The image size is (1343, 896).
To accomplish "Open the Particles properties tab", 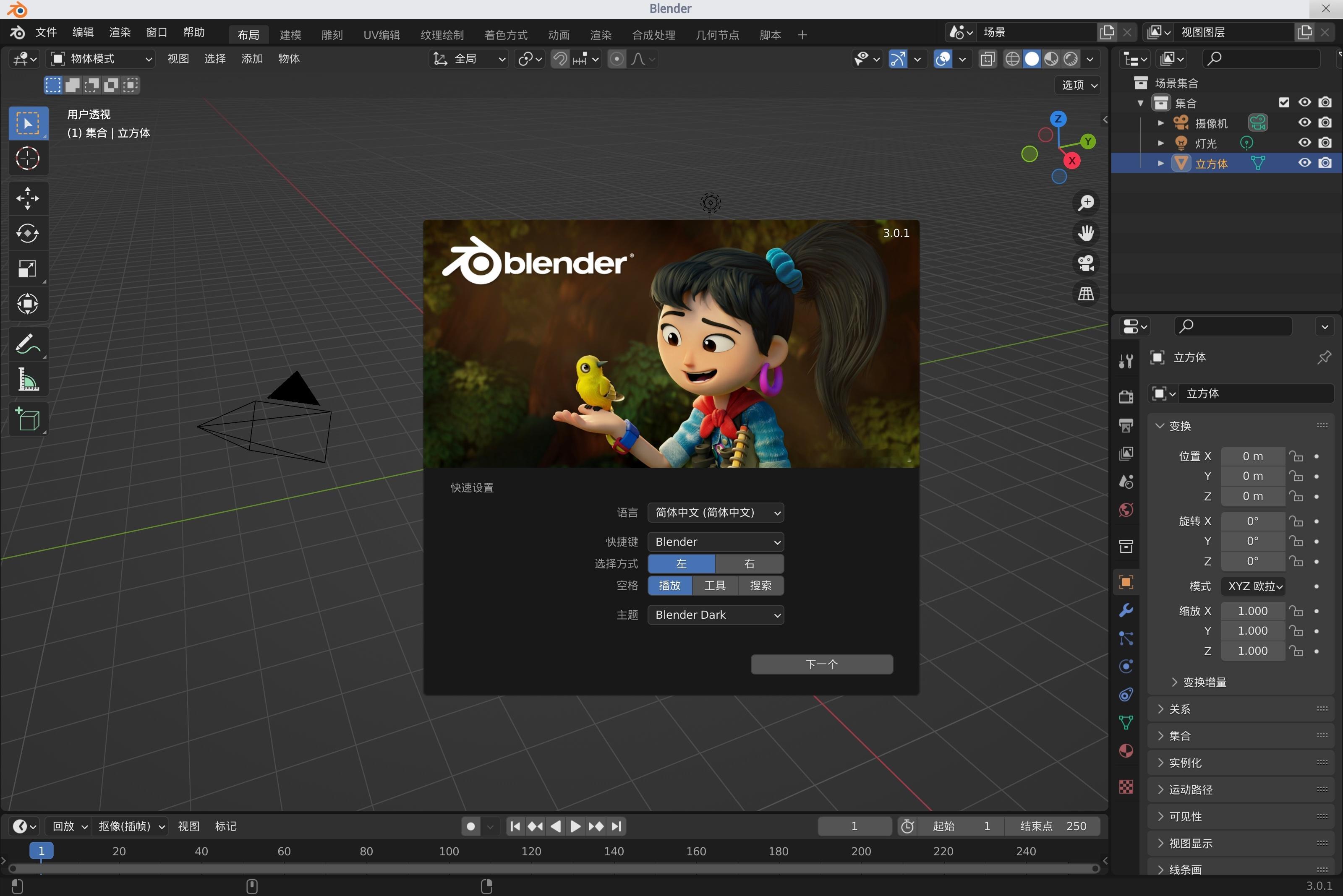I will 1126,638.
